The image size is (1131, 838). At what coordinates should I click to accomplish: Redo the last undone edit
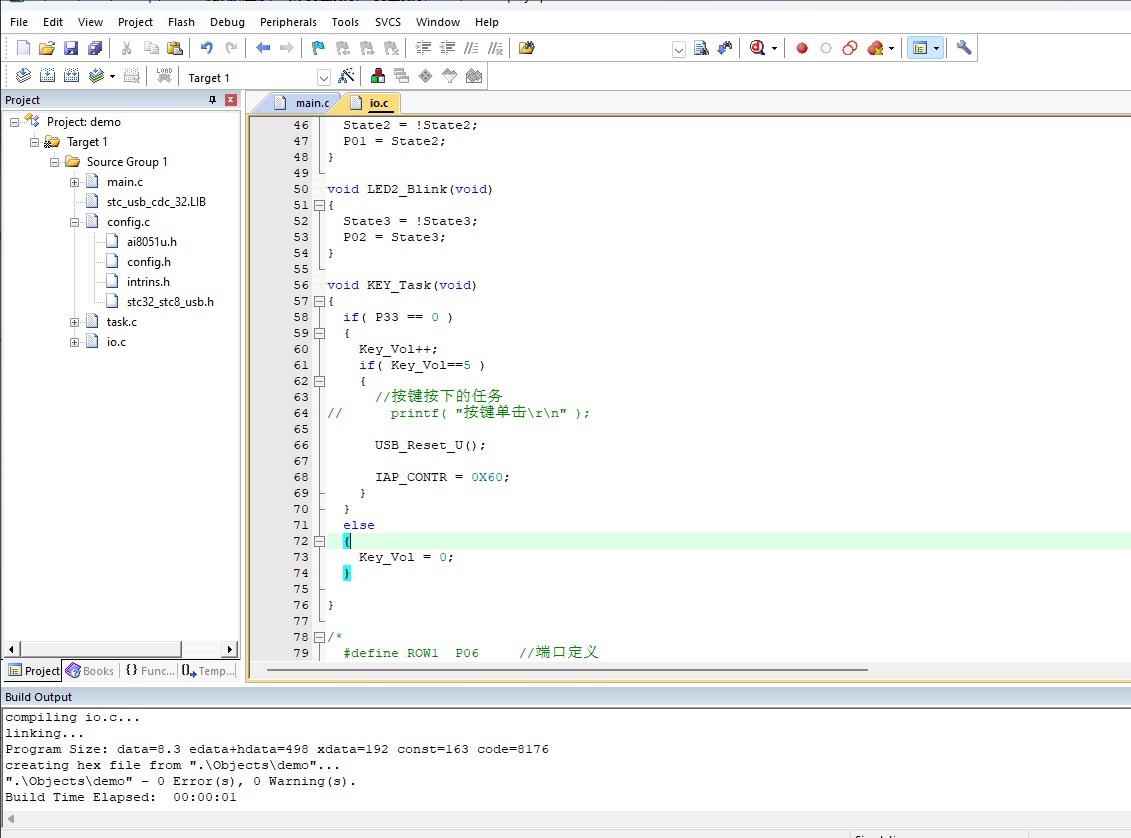pyautogui.click(x=231, y=48)
